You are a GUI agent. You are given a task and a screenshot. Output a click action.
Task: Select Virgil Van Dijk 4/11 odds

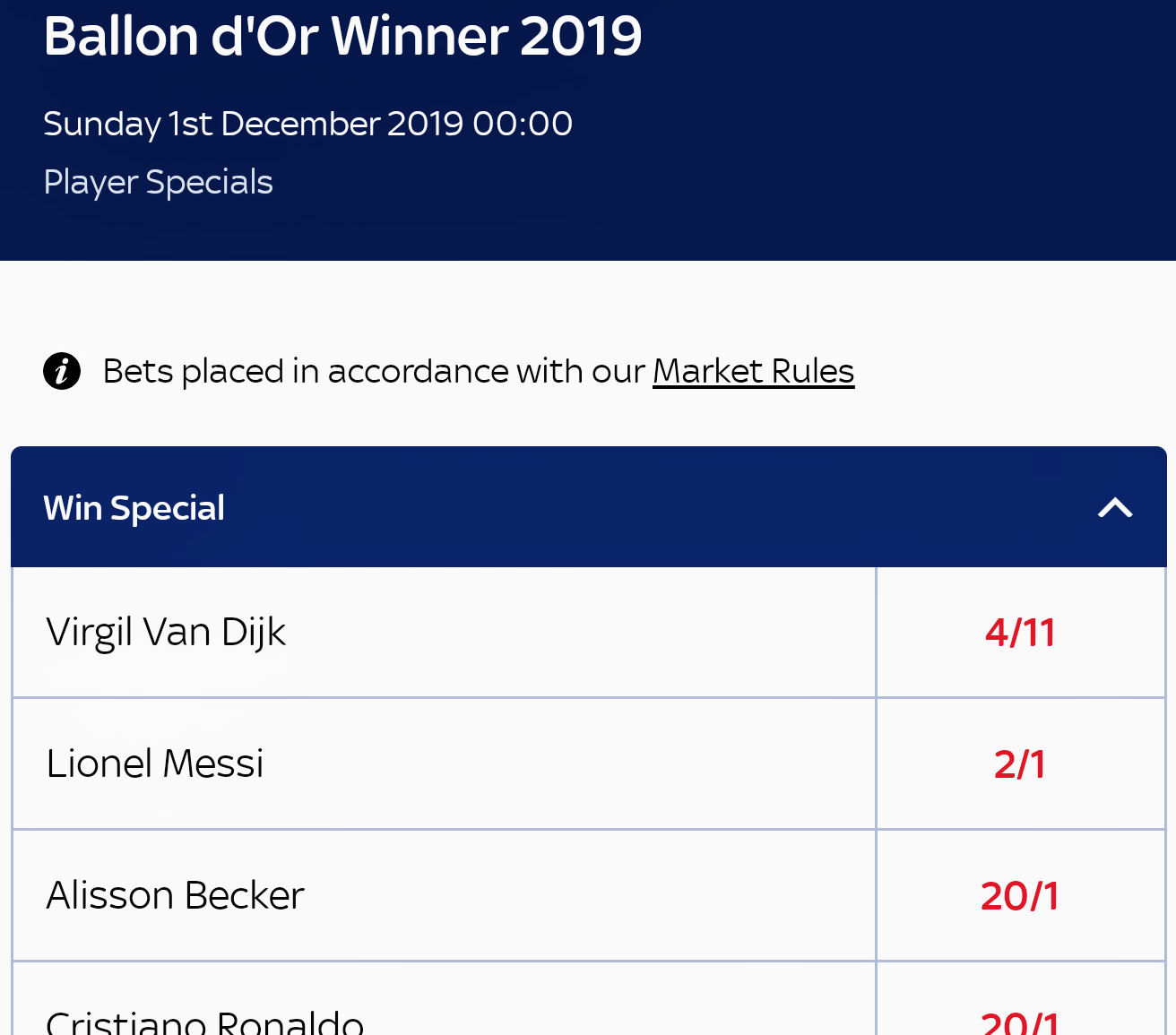coord(1020,633)
